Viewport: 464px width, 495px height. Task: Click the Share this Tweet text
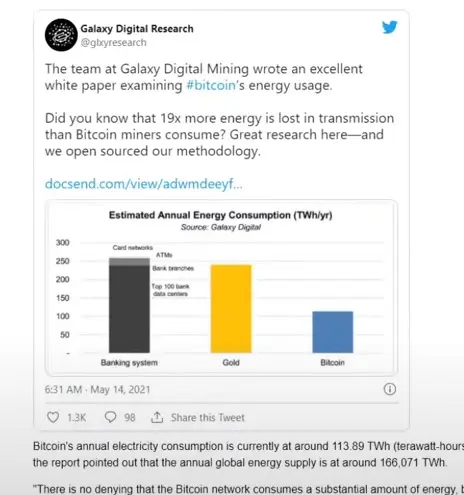[207, 417]
